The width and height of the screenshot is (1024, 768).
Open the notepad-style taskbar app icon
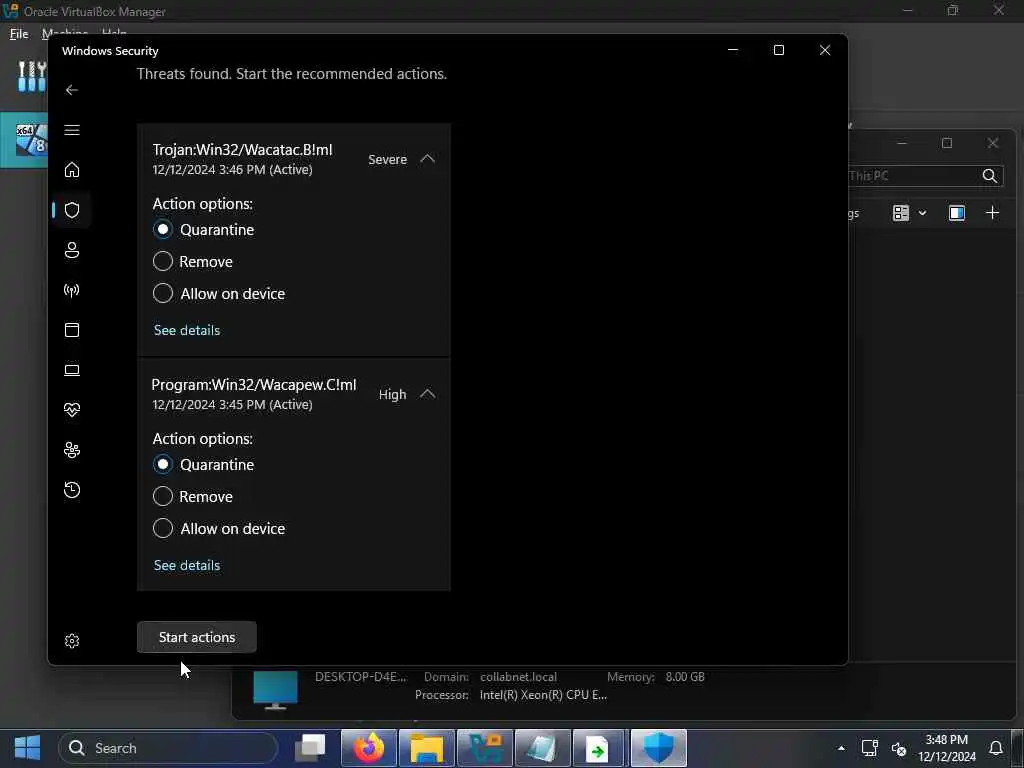point(542,748)
